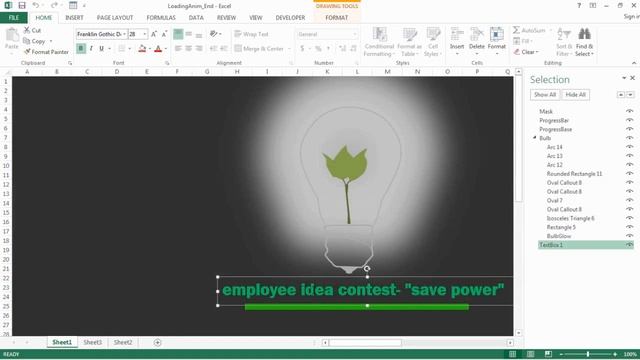Click Show All in Selection pane

545,95
